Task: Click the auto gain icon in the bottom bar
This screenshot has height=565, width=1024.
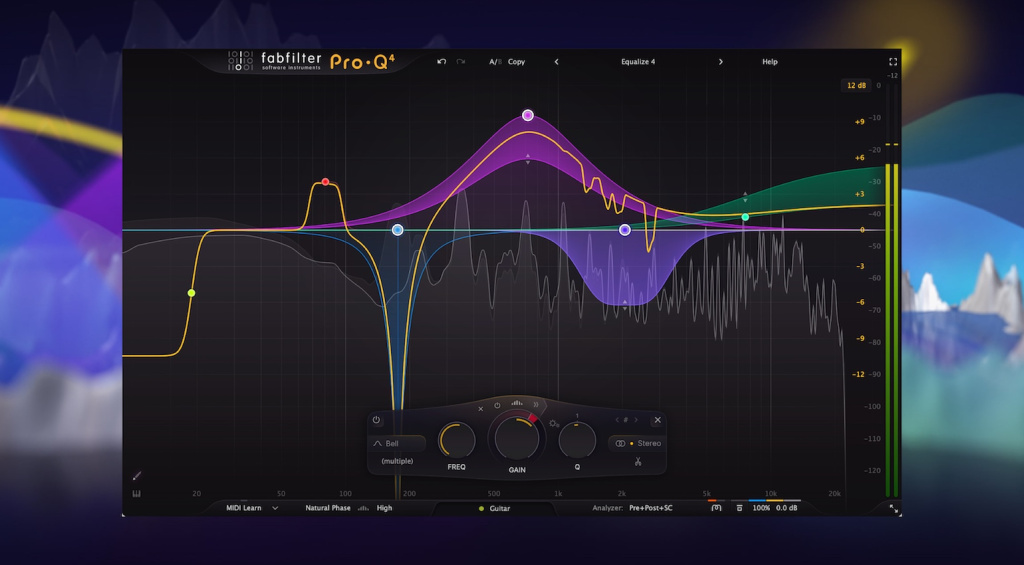Action: click(x=716, y=508)
